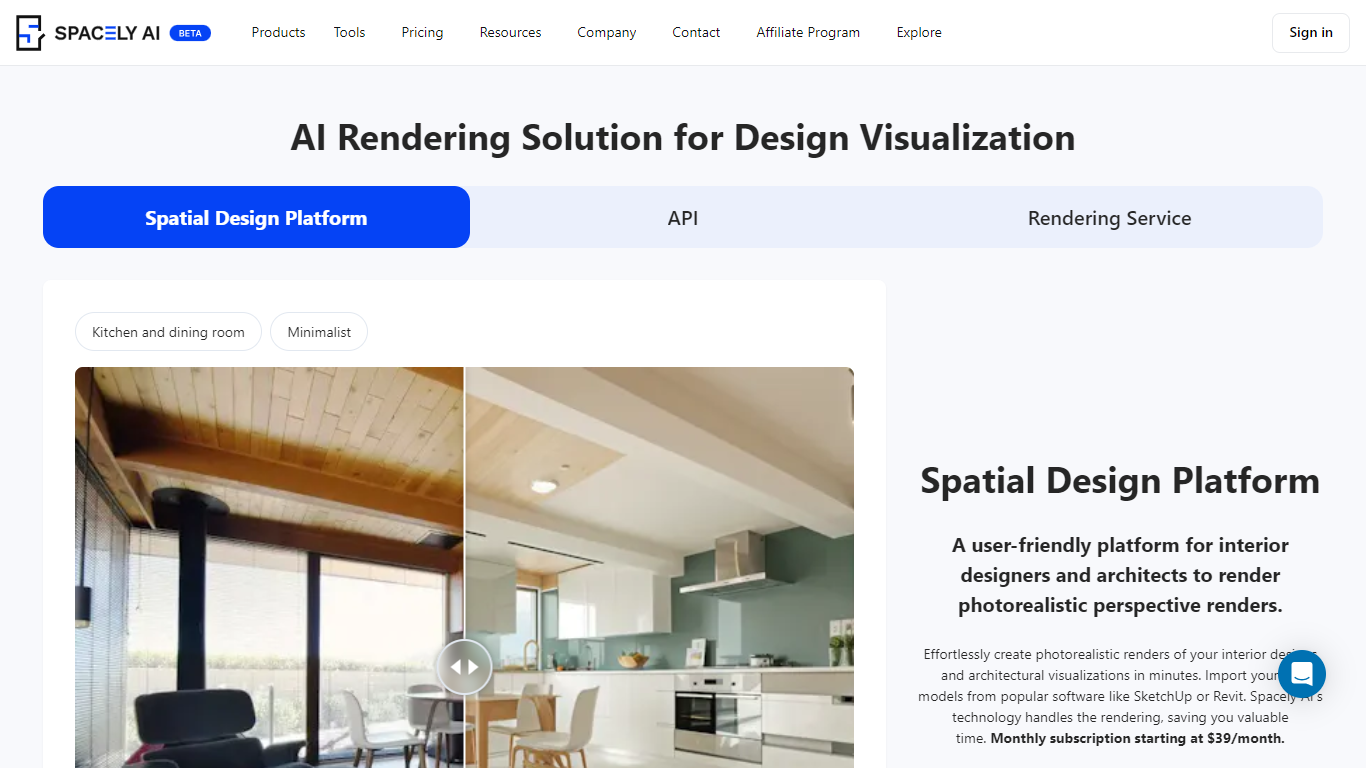The height and width of the screenshot is (768, 1366).
Task: Switch to the API tab
Action: (x=683, y=218)
